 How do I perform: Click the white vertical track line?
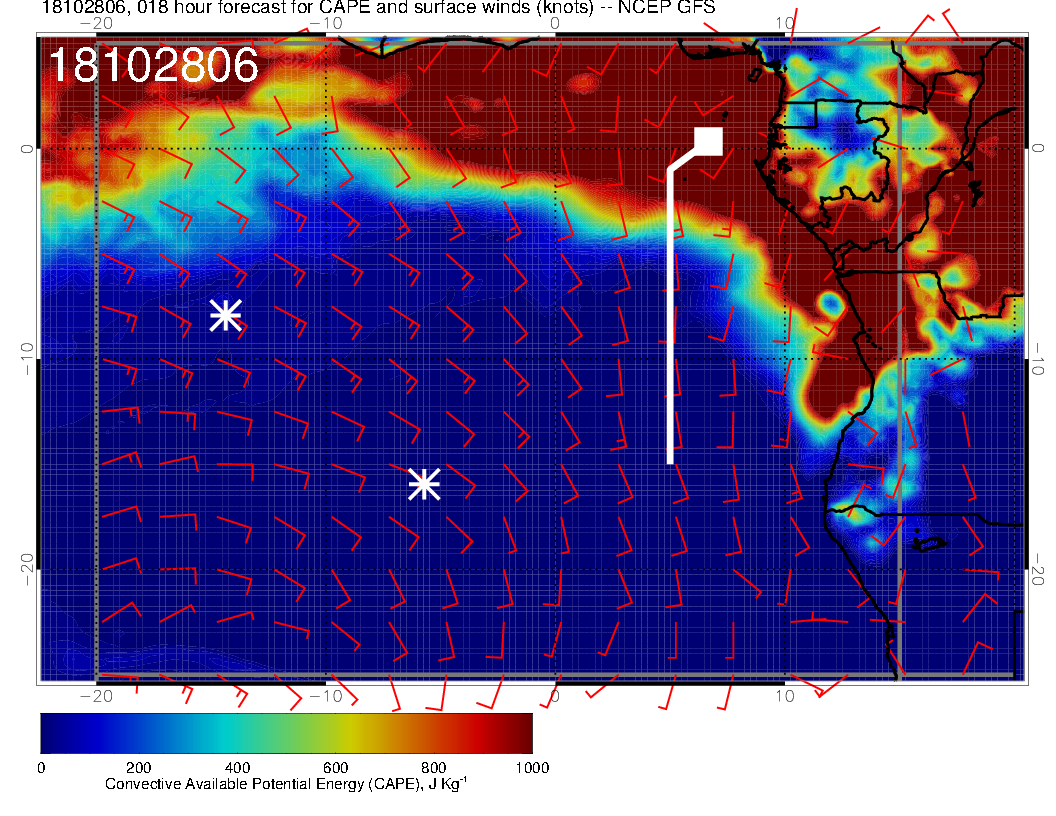point(670,314)
